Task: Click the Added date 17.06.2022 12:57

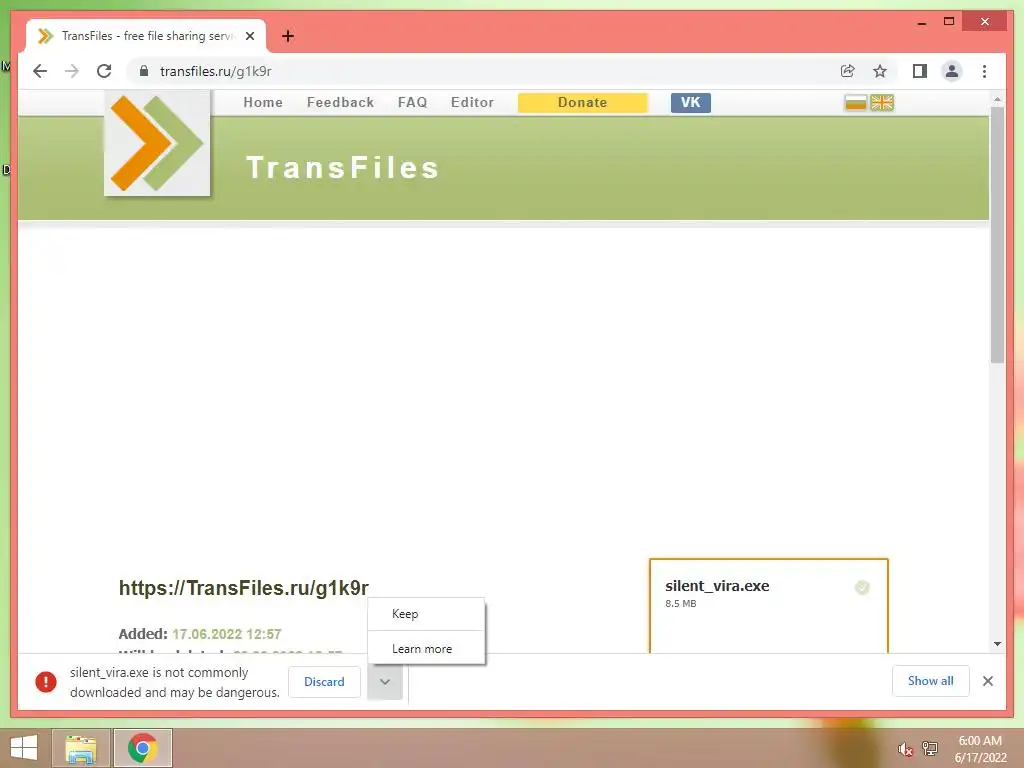Action: 227,634
